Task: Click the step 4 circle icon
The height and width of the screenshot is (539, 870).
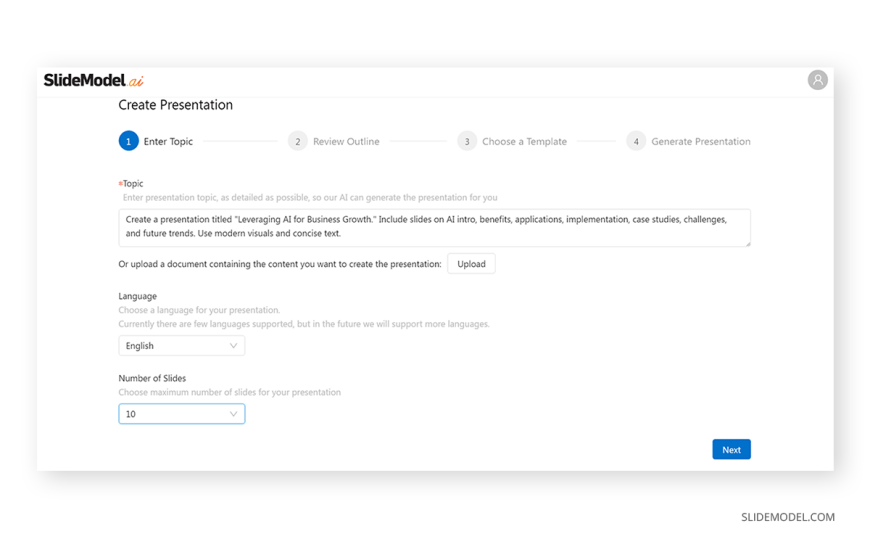Action: (636, 141)
